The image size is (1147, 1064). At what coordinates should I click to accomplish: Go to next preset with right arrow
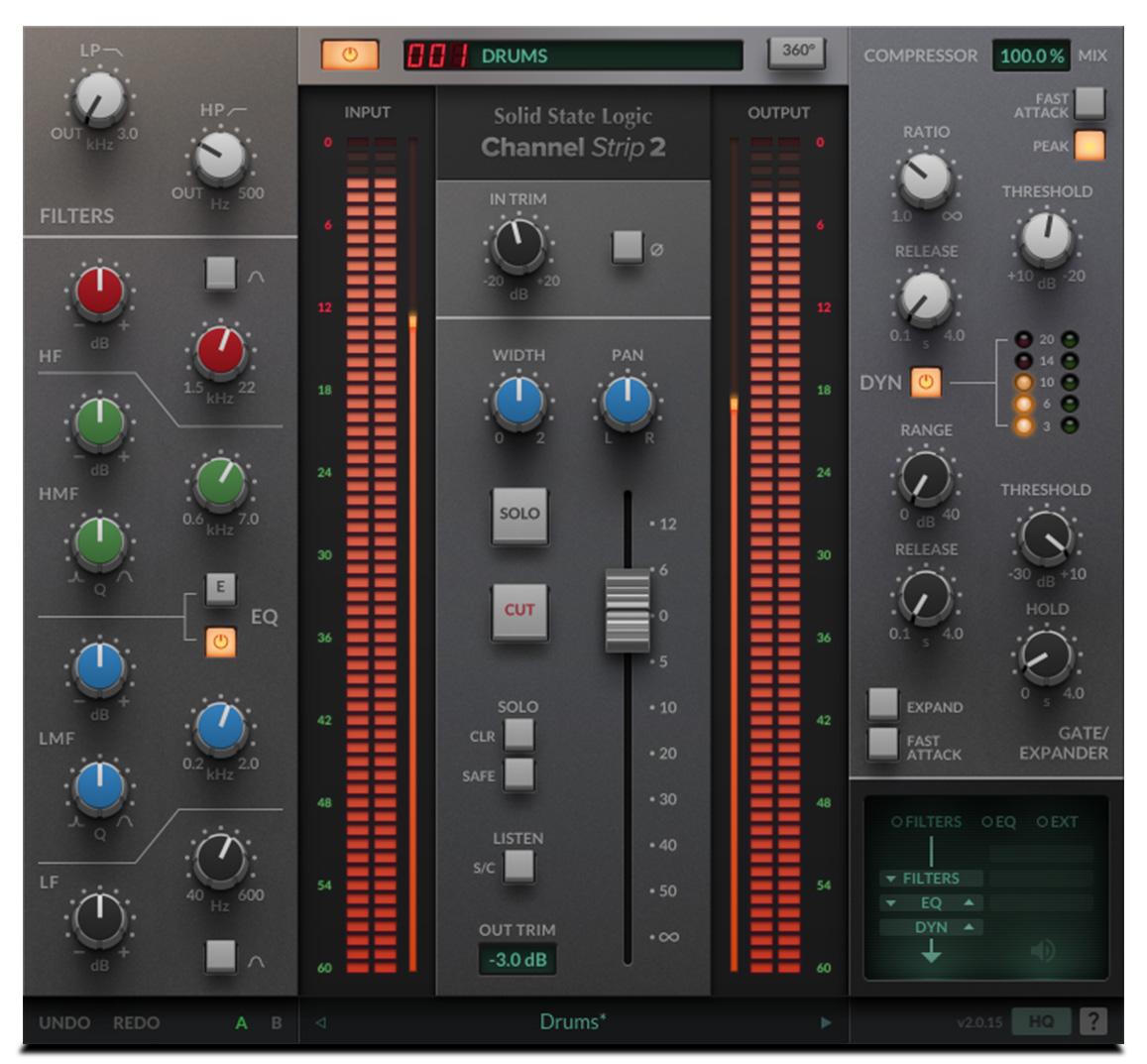point(826,1022)
